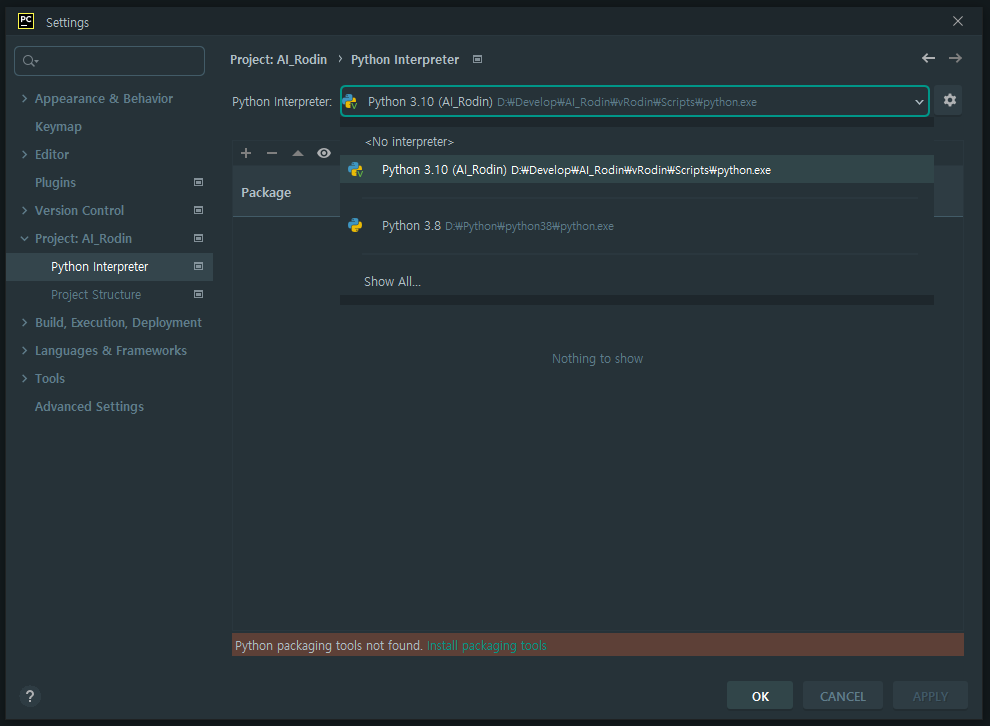Click project-level icon beside Python Interpreter breadcrumb

478,59
